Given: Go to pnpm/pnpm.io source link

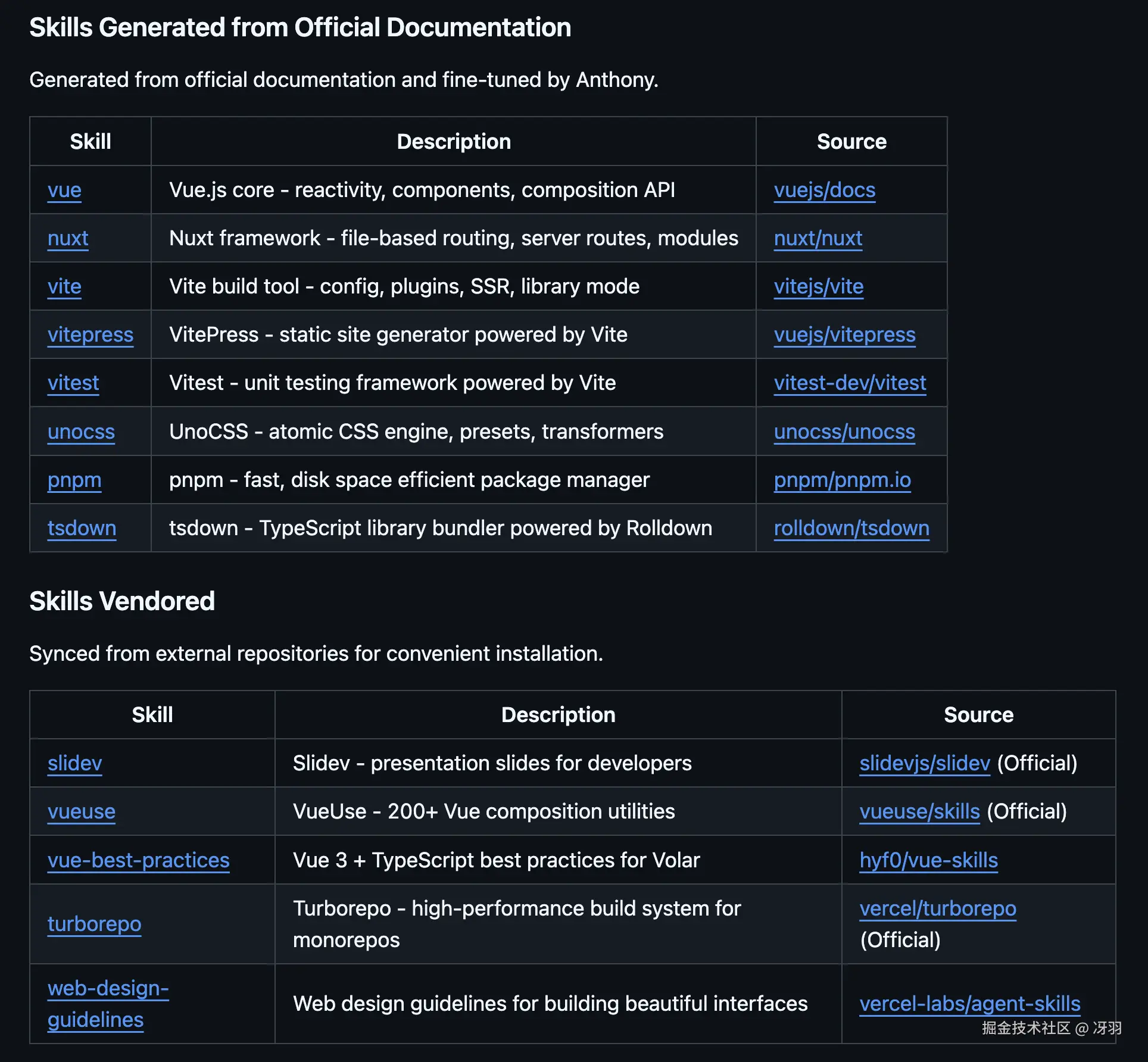Looking at the screenshot, I should [x=842, y=480].
